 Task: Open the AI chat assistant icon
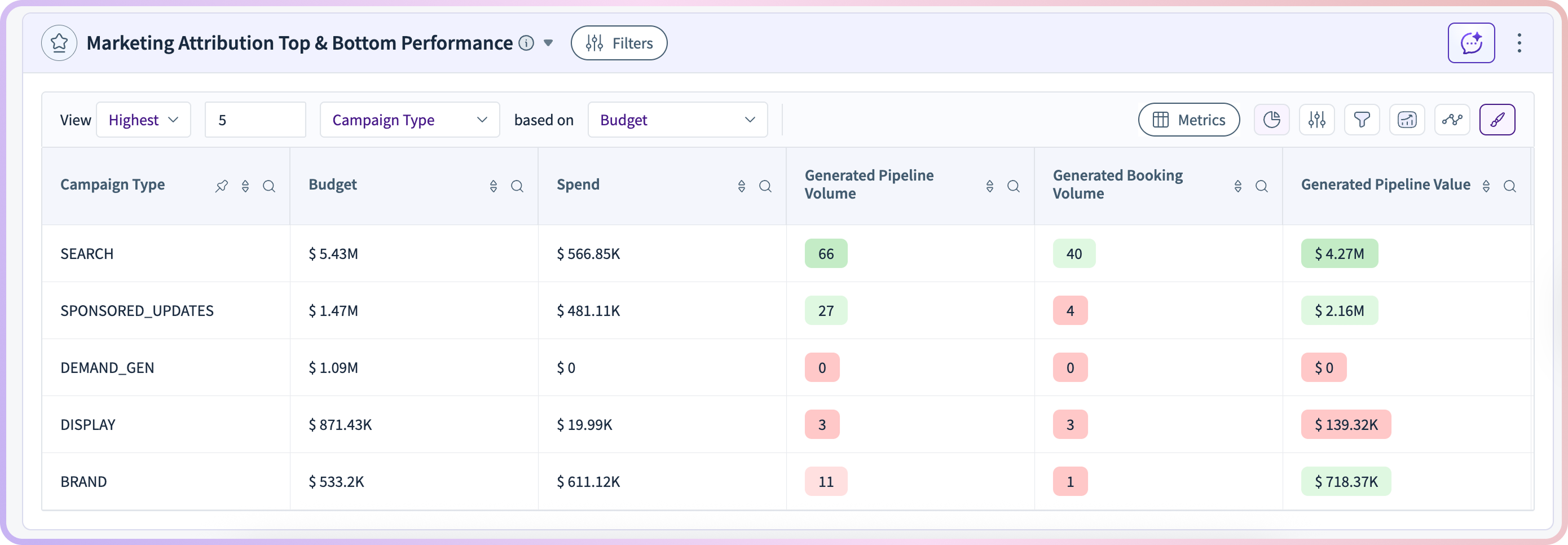pyautogui.click(x=1470, y=43)
